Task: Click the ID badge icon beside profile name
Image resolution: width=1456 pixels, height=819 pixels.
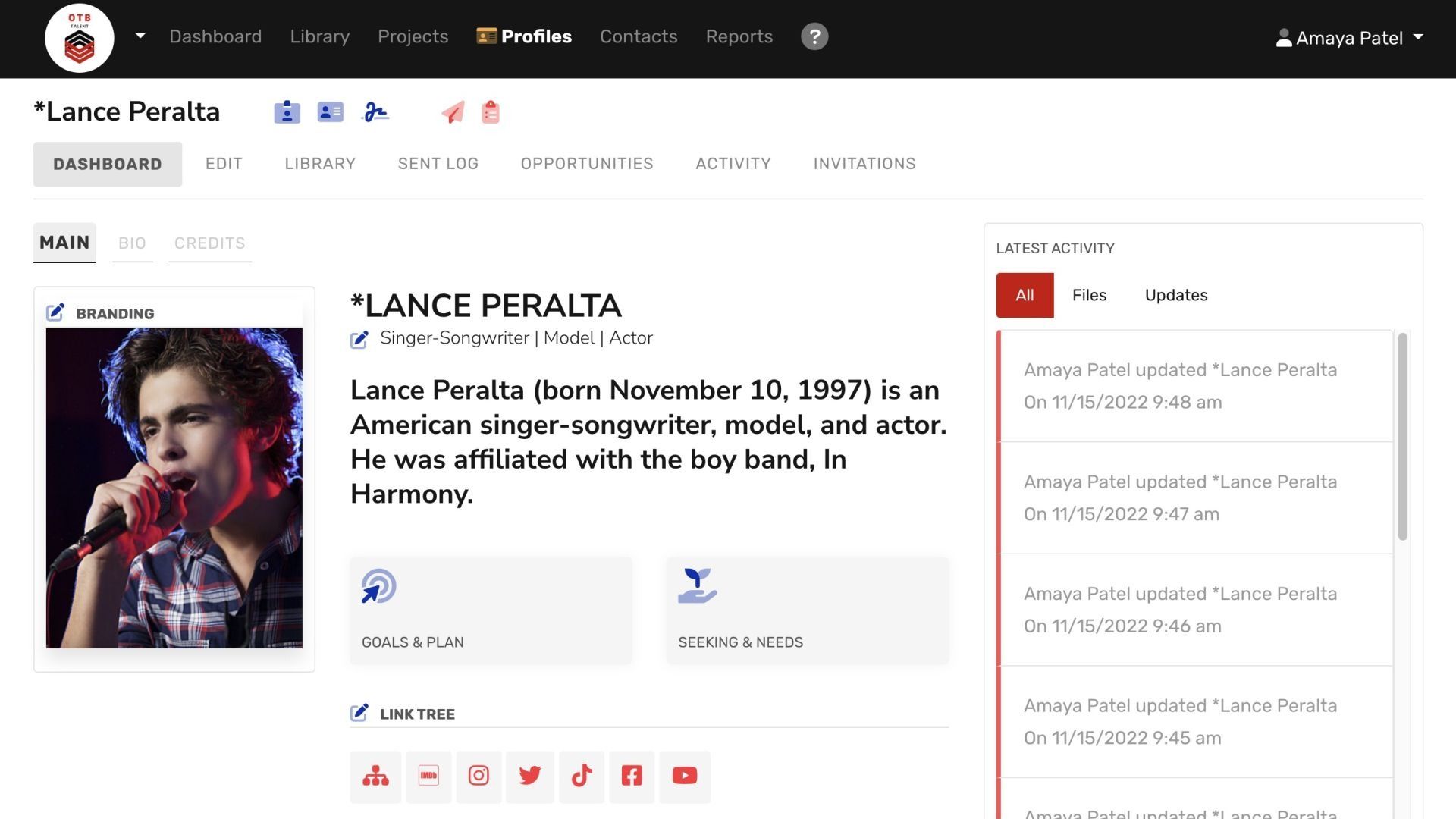Action: (x=287, y=112)
